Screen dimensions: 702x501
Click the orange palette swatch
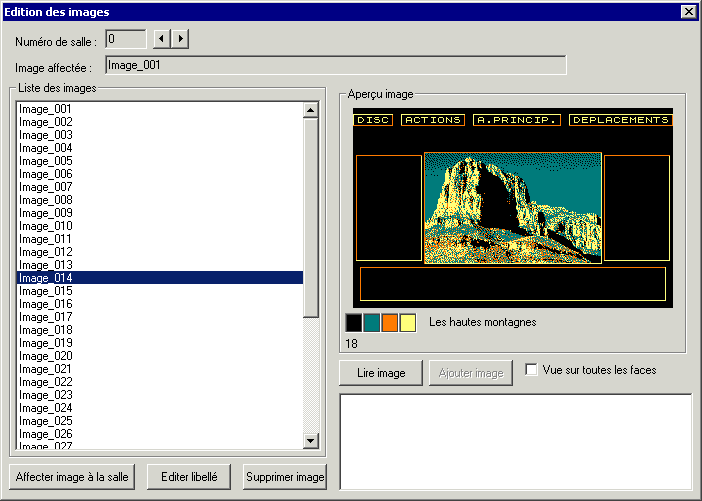point(390,322)
